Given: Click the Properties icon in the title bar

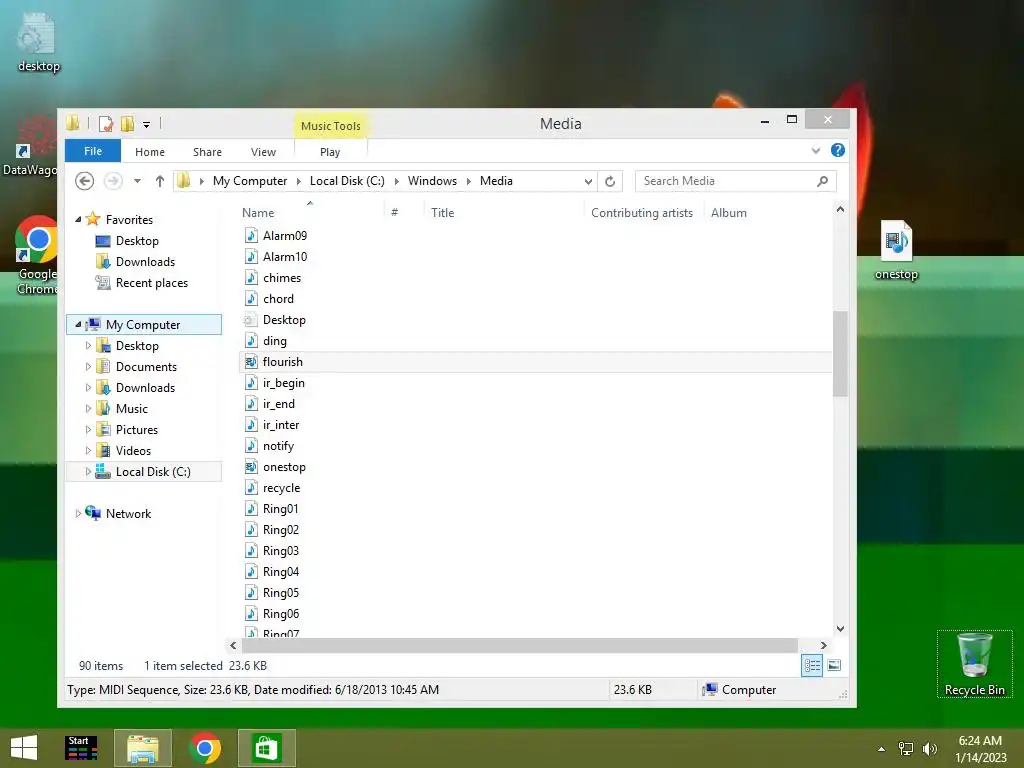Looking at the screenshot, I should tap(106, 123).
